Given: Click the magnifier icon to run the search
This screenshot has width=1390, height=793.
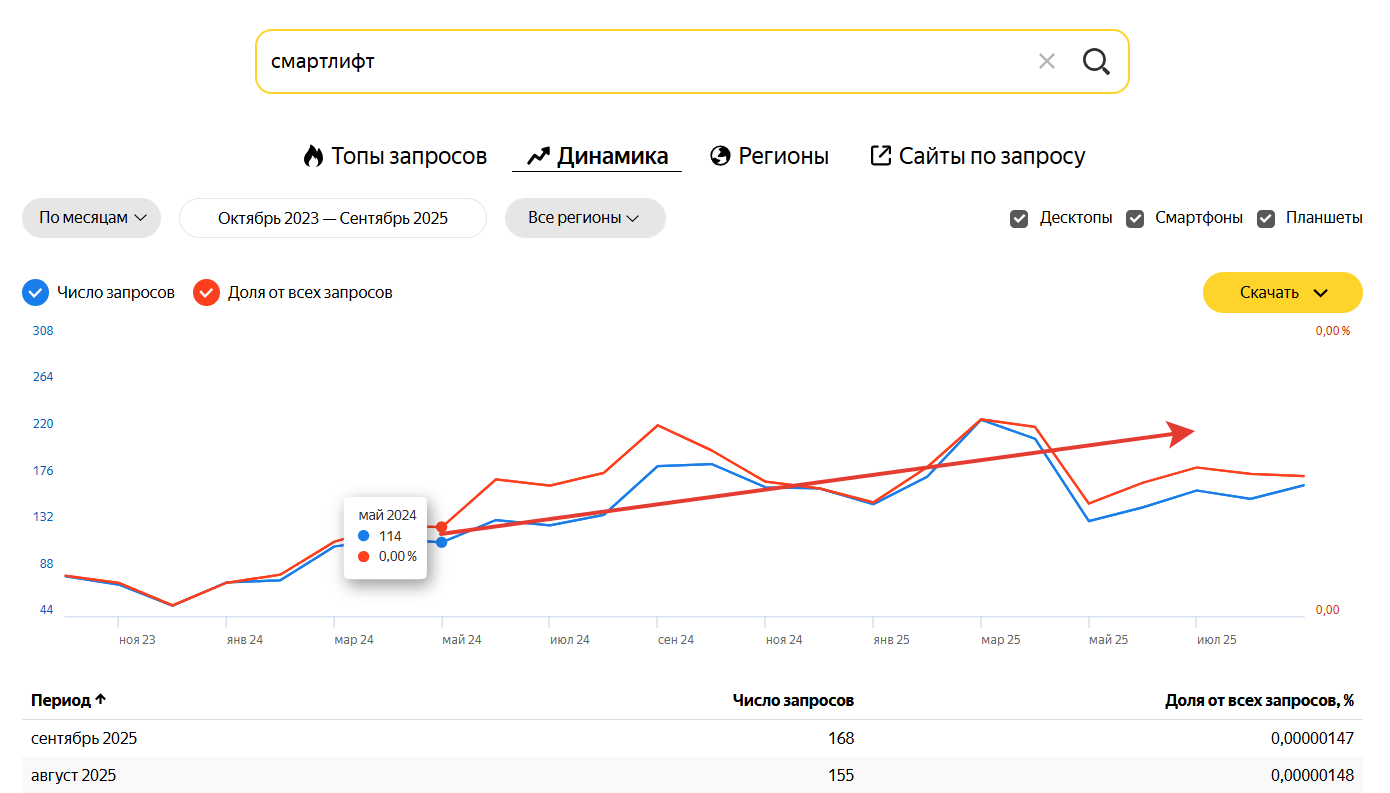Looking at the screenshot, I should 1096,60.
